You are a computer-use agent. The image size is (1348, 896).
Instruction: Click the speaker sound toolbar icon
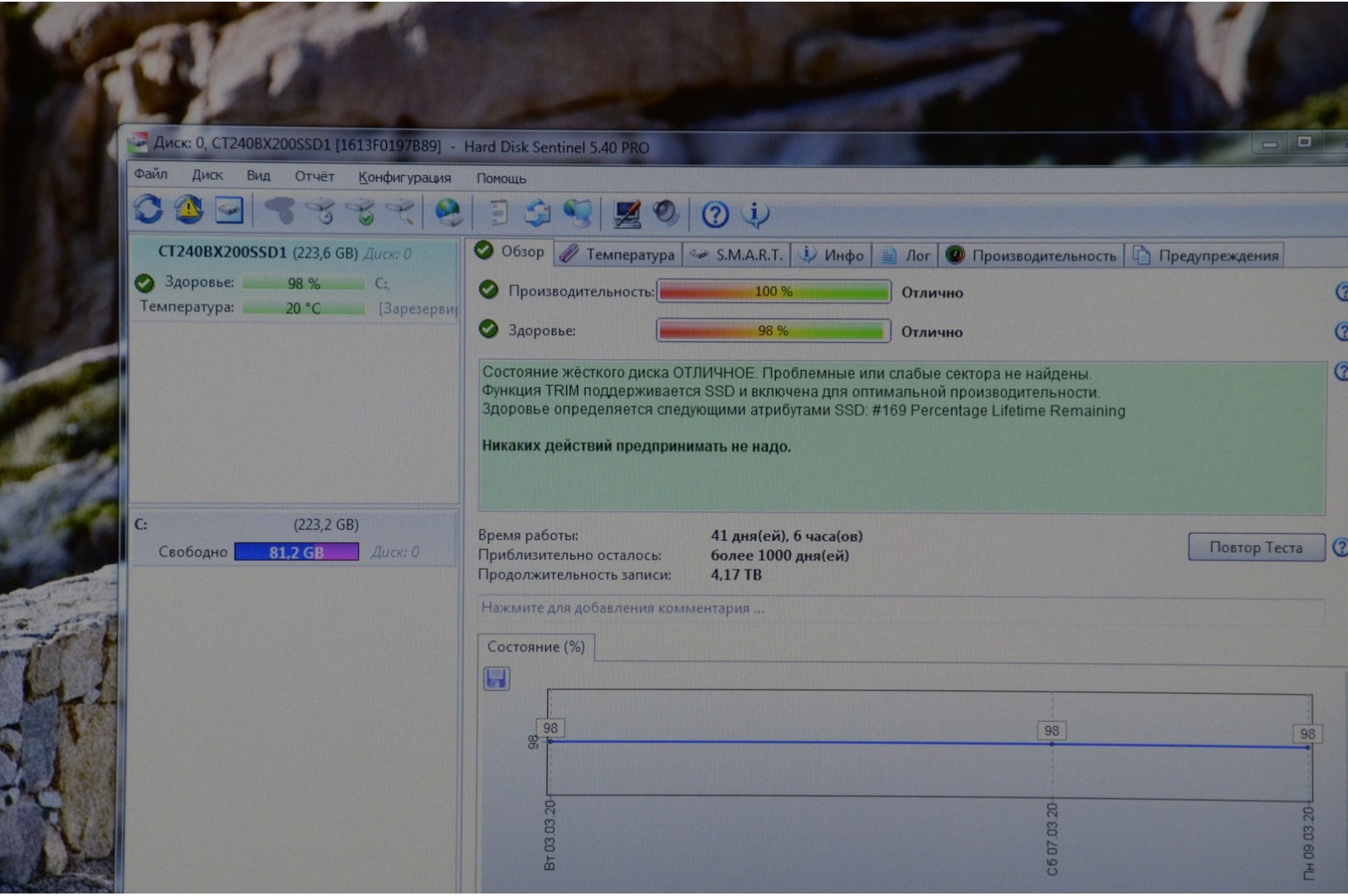click(x=666, y=214)
